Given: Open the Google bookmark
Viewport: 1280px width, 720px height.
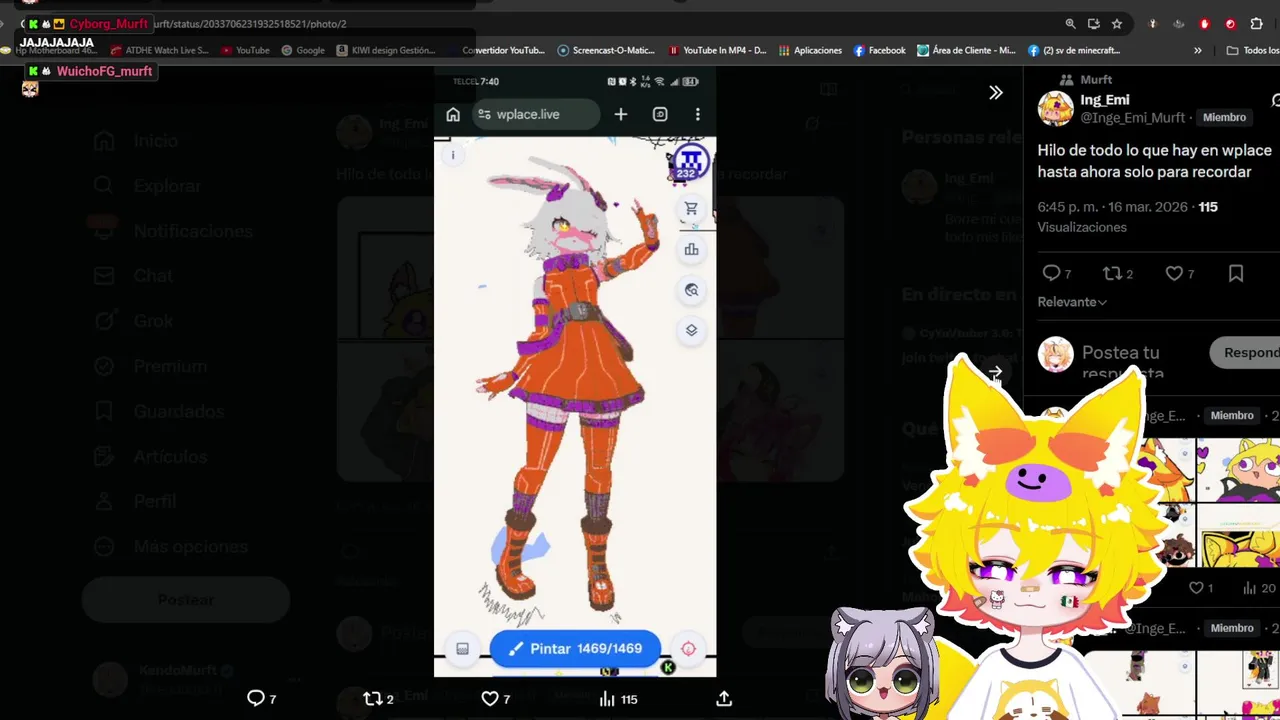Looking at the screenshot, I should coord(303,50).
